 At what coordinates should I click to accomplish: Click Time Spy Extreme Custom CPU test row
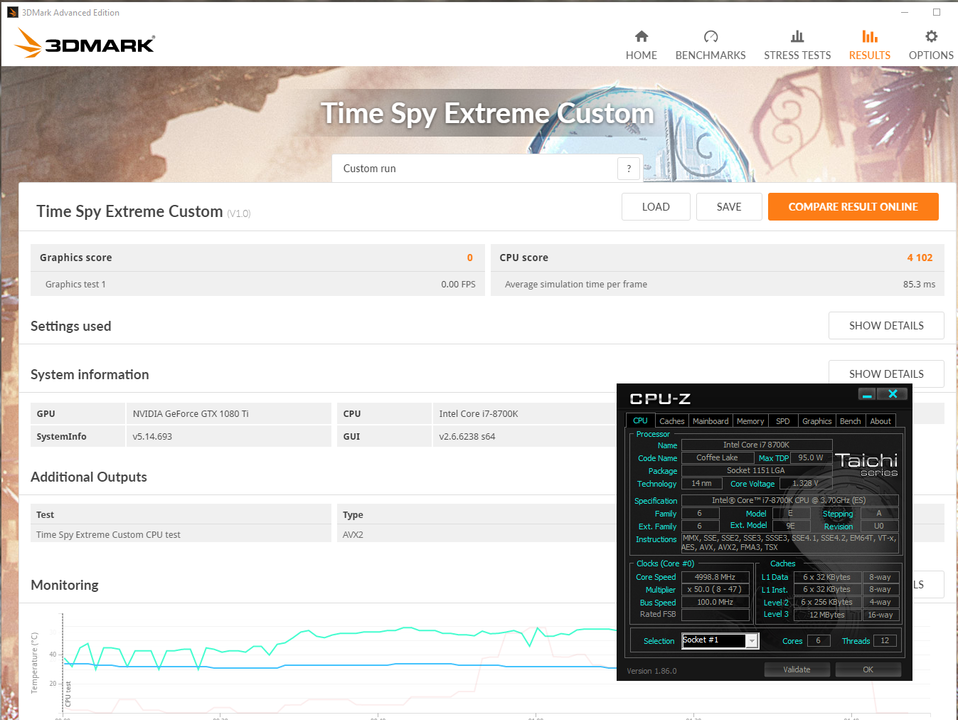181,534
